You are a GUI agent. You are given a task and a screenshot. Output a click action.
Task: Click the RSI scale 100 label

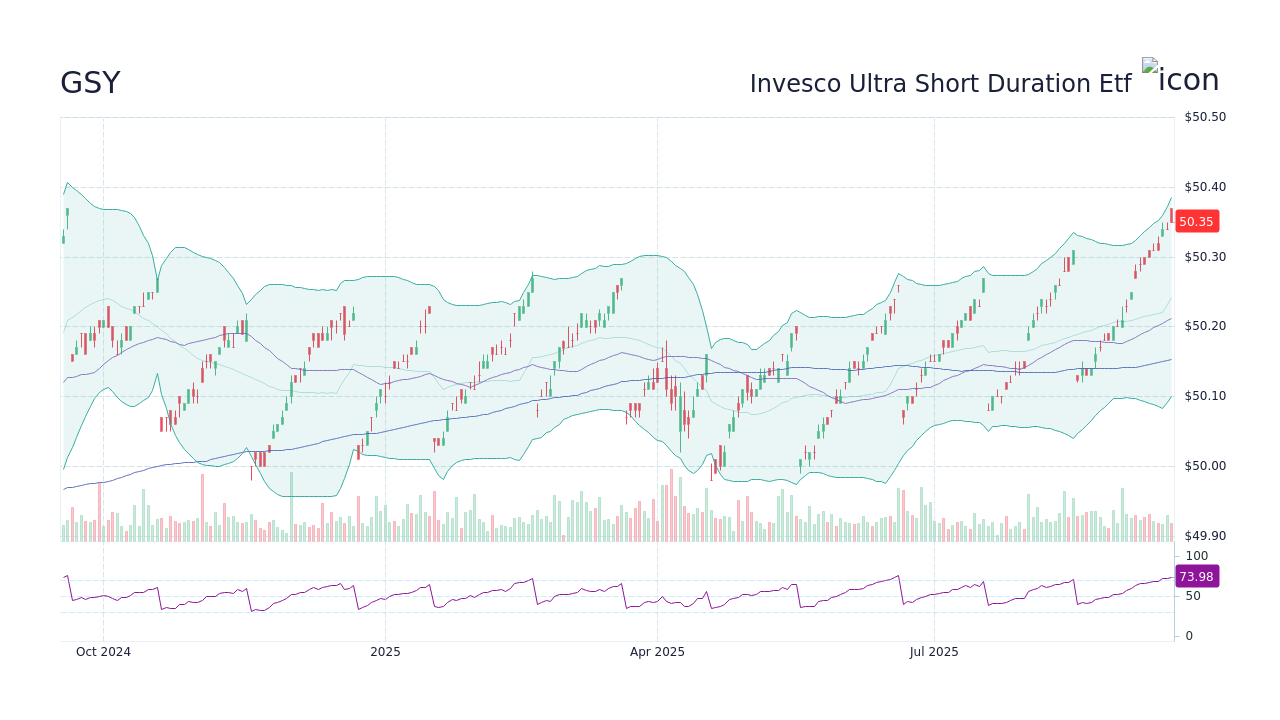tap(1197, 556)
